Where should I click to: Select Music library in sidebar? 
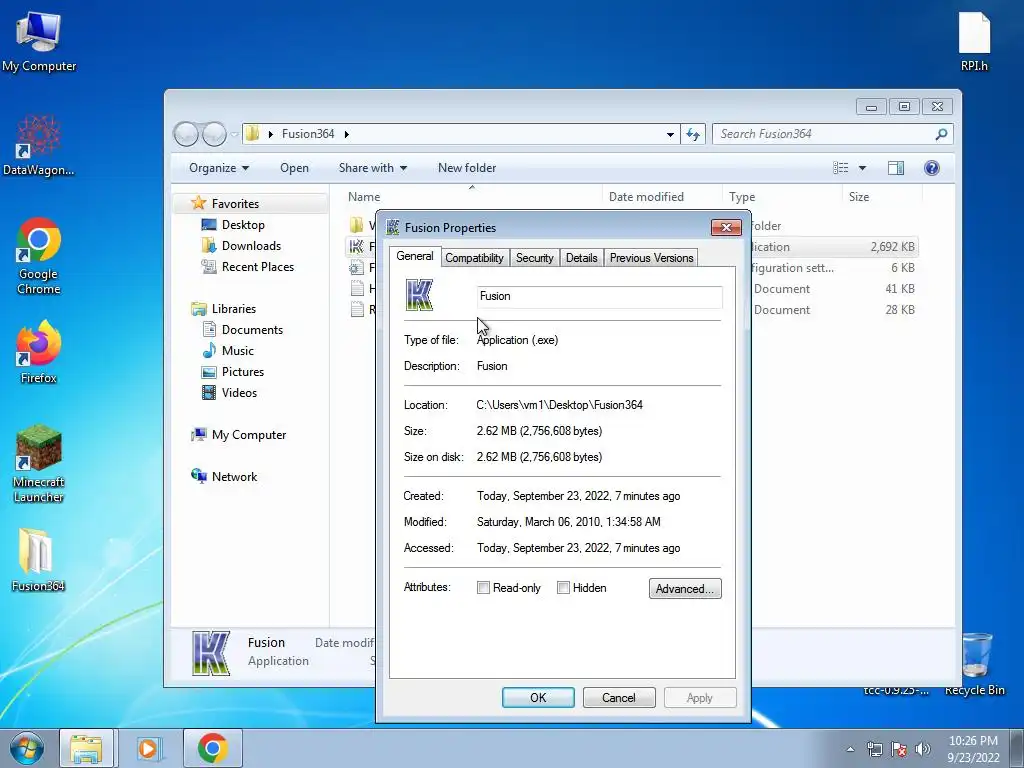coord(229,351)
